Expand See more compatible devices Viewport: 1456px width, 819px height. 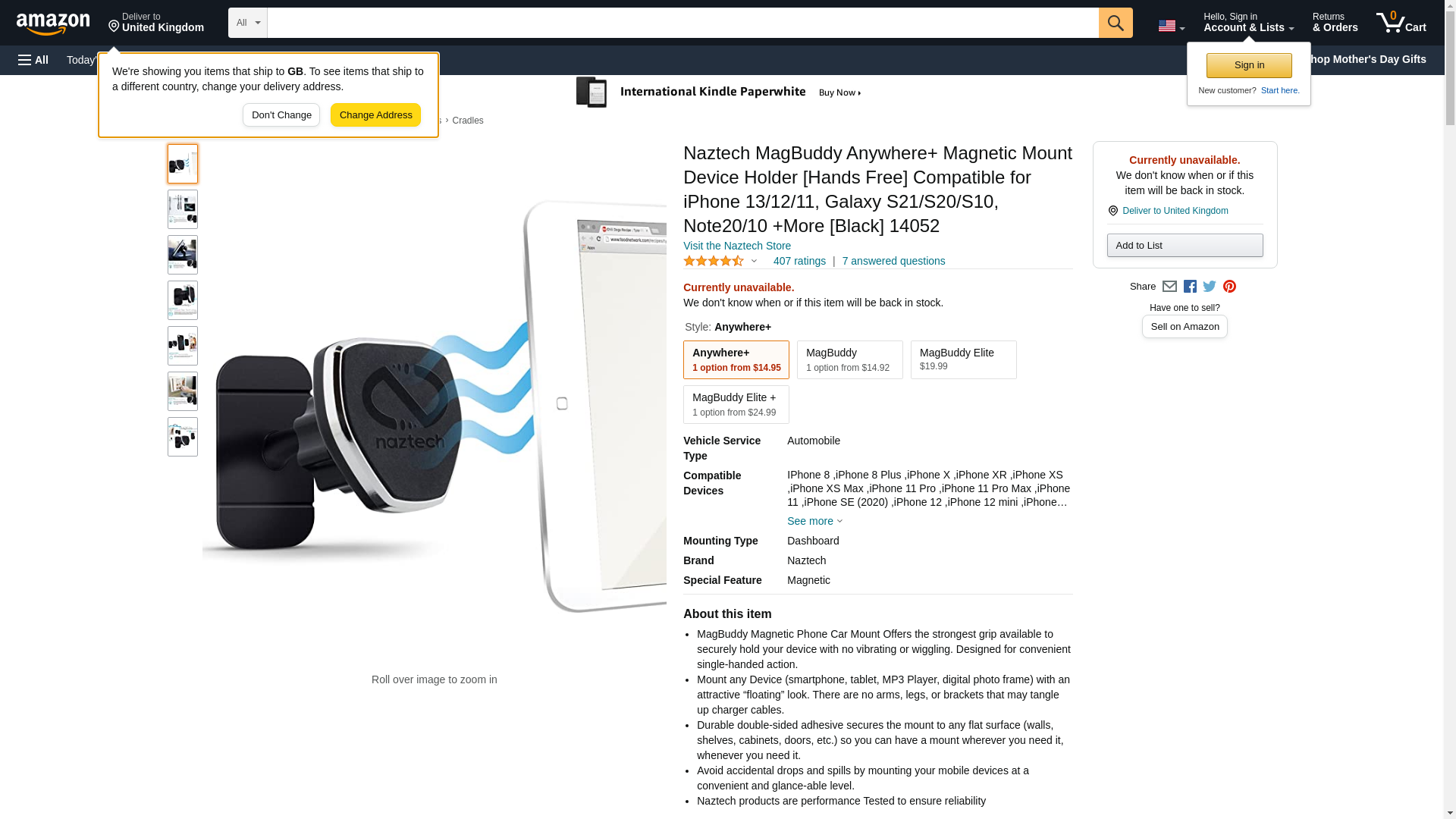(814, 521)
